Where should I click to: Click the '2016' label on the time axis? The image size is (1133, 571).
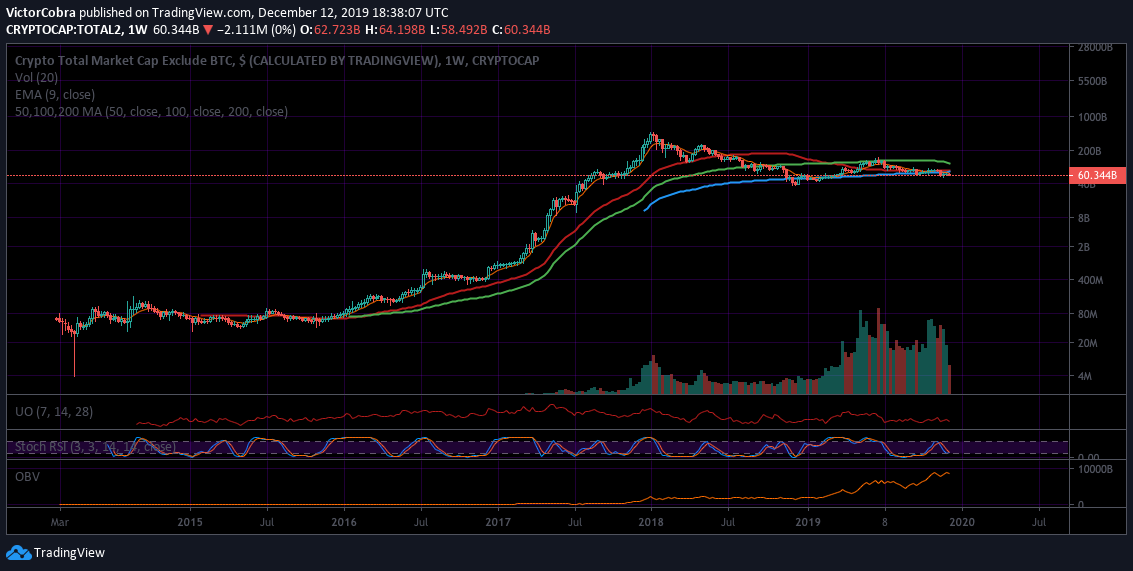tap(344, 522)
